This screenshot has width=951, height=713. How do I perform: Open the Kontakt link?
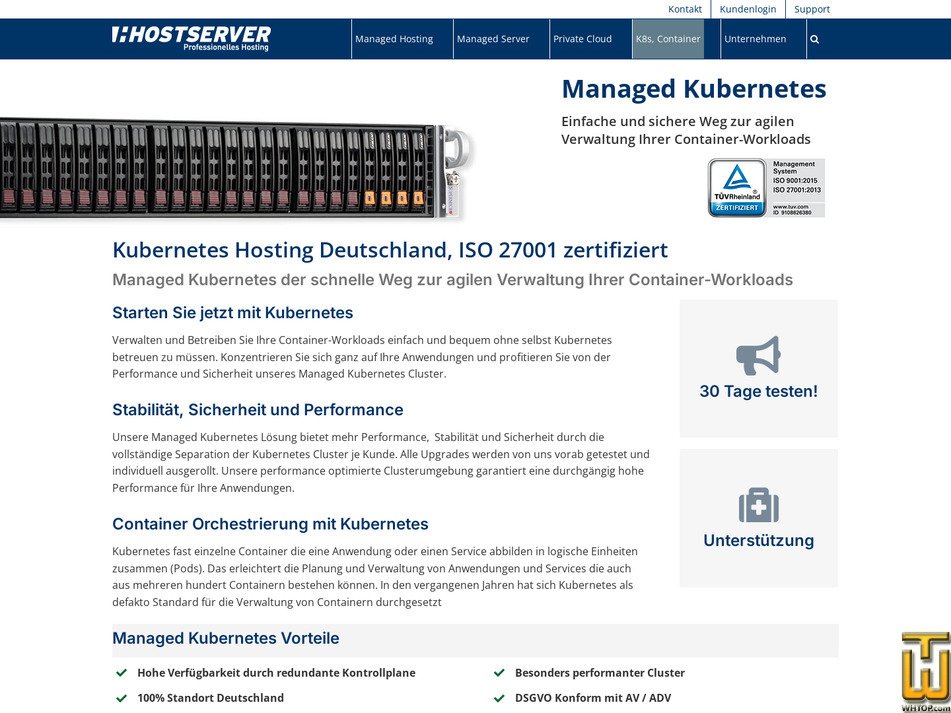685,9
